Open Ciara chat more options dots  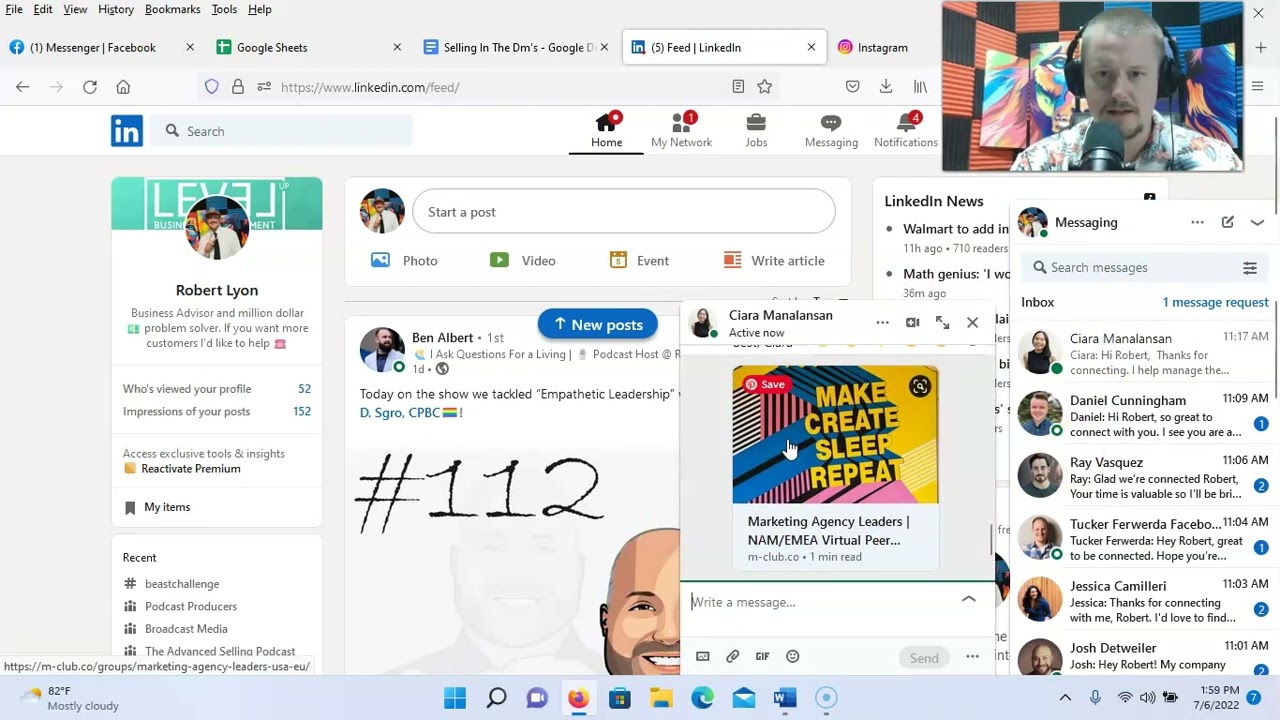point(882,322)
